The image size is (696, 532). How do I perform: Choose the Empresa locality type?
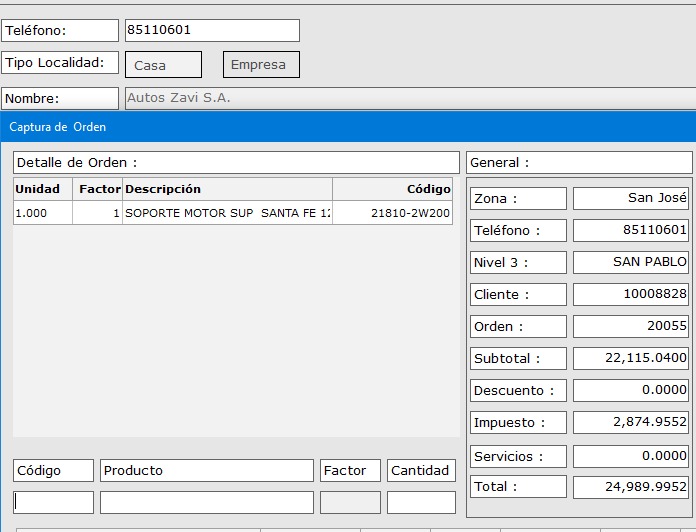point(260,65)
